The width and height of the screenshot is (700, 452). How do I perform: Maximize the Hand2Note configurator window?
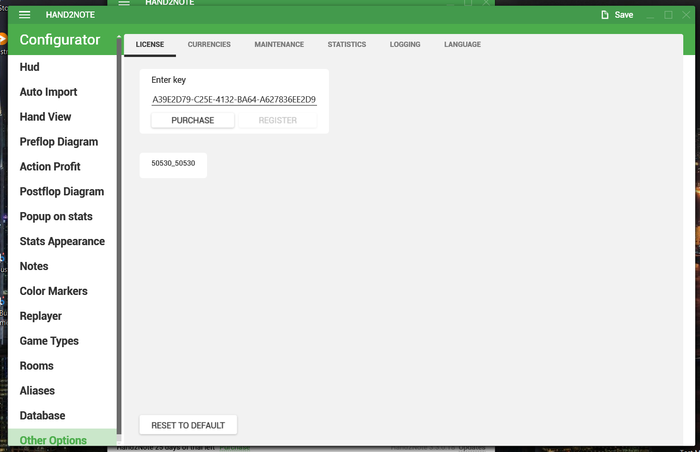pos(668,15)
